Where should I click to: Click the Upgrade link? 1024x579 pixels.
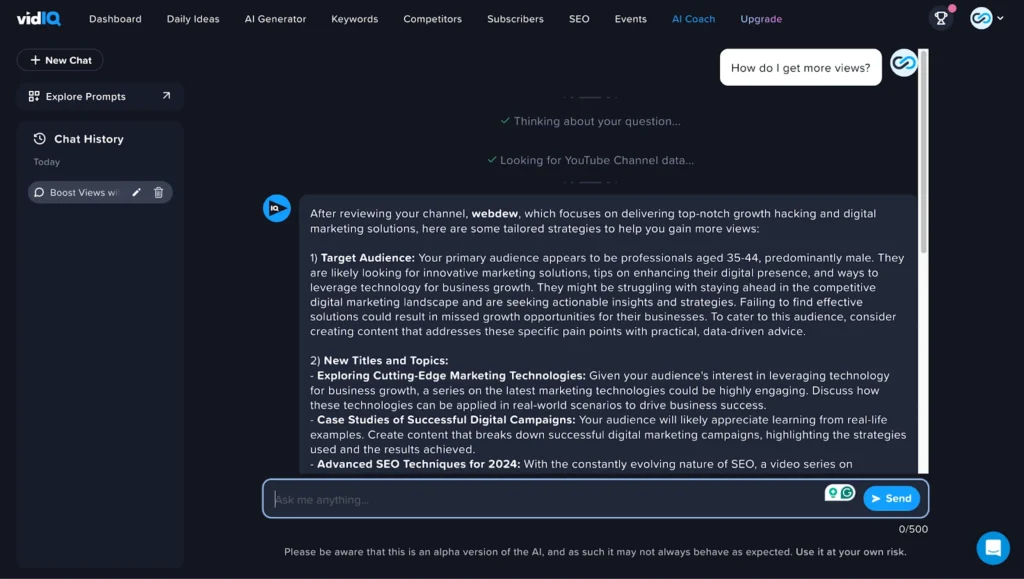[x=761, y=19]
